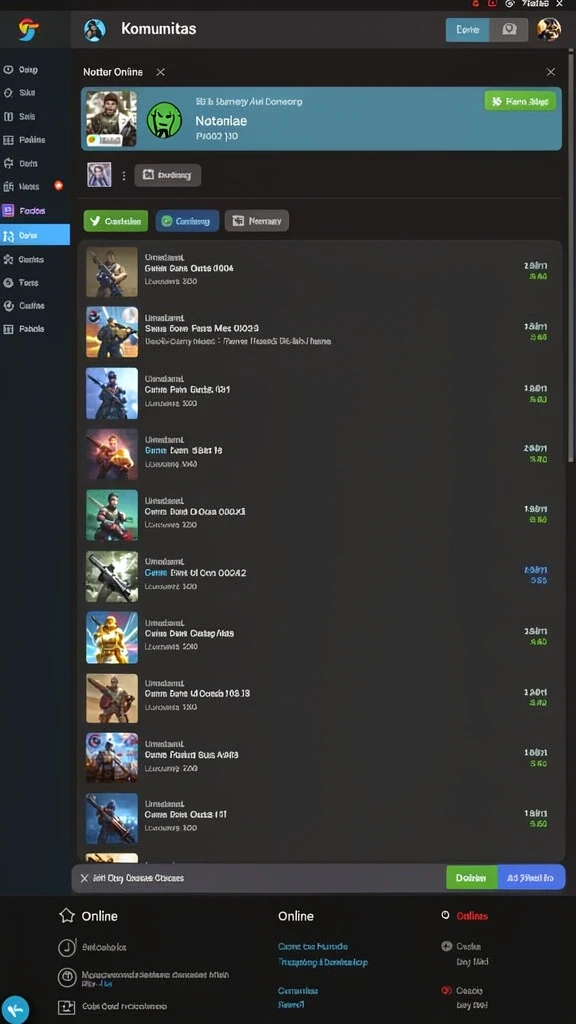This screenshot has height=1024, width=576.
Task: Click the green face avatar in the blue banner
Action: coord(165,120)
